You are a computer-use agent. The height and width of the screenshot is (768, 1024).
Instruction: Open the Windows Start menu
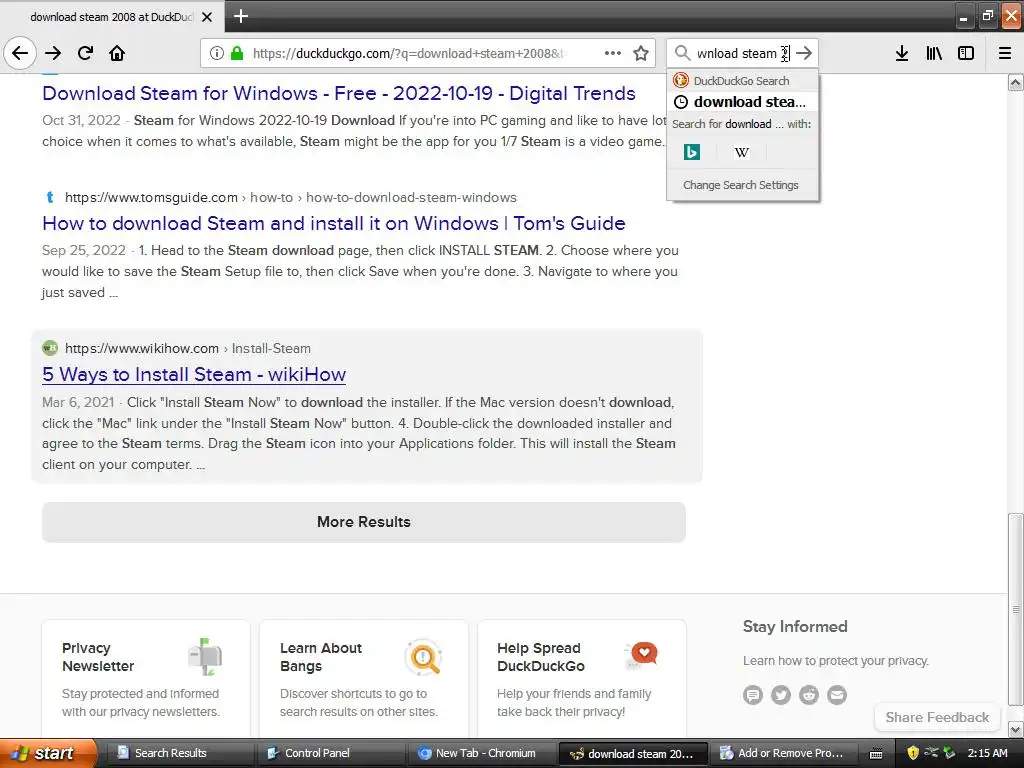click(48, 753)
